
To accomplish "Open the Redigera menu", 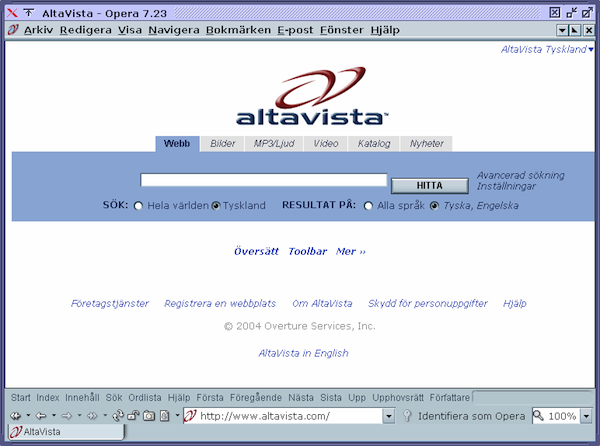I will tap(86, 30).
